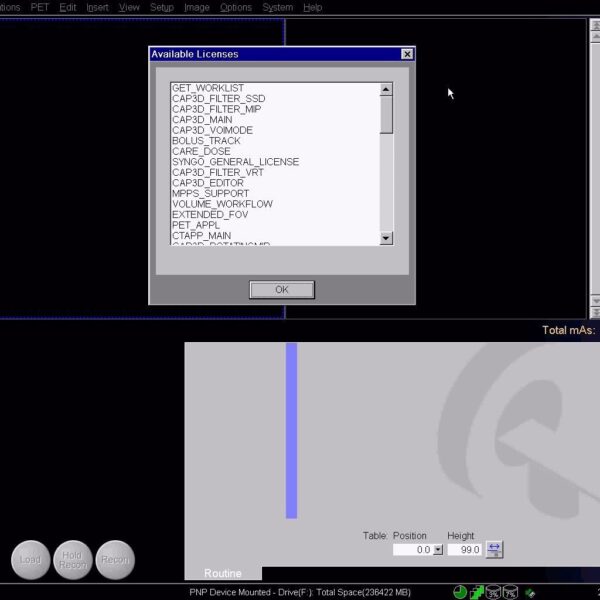
Task: Switch to the Routine tab
Action: pos(223,573)
